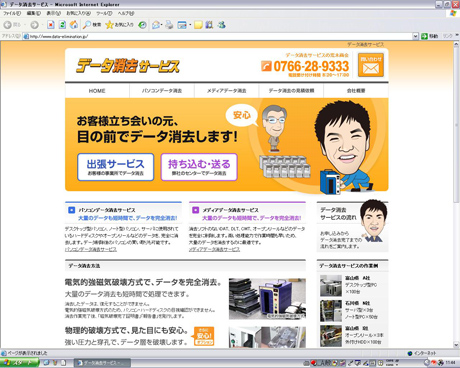Click データ消去サービス site logo

(x=128, y=65)
